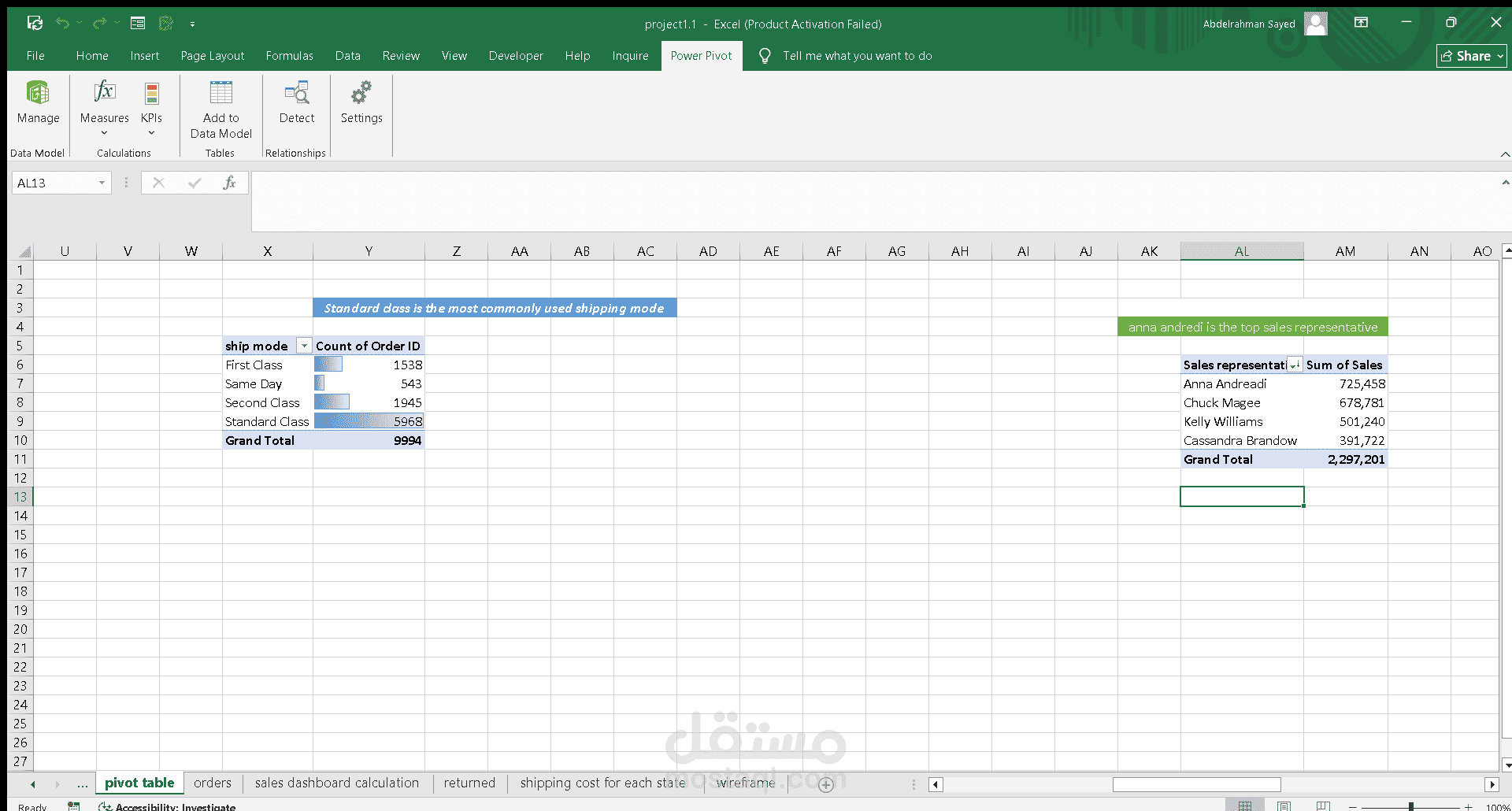Screen dimensions: 1512x811
Task: Click the Share button
Action: (x=1471, y=56)
